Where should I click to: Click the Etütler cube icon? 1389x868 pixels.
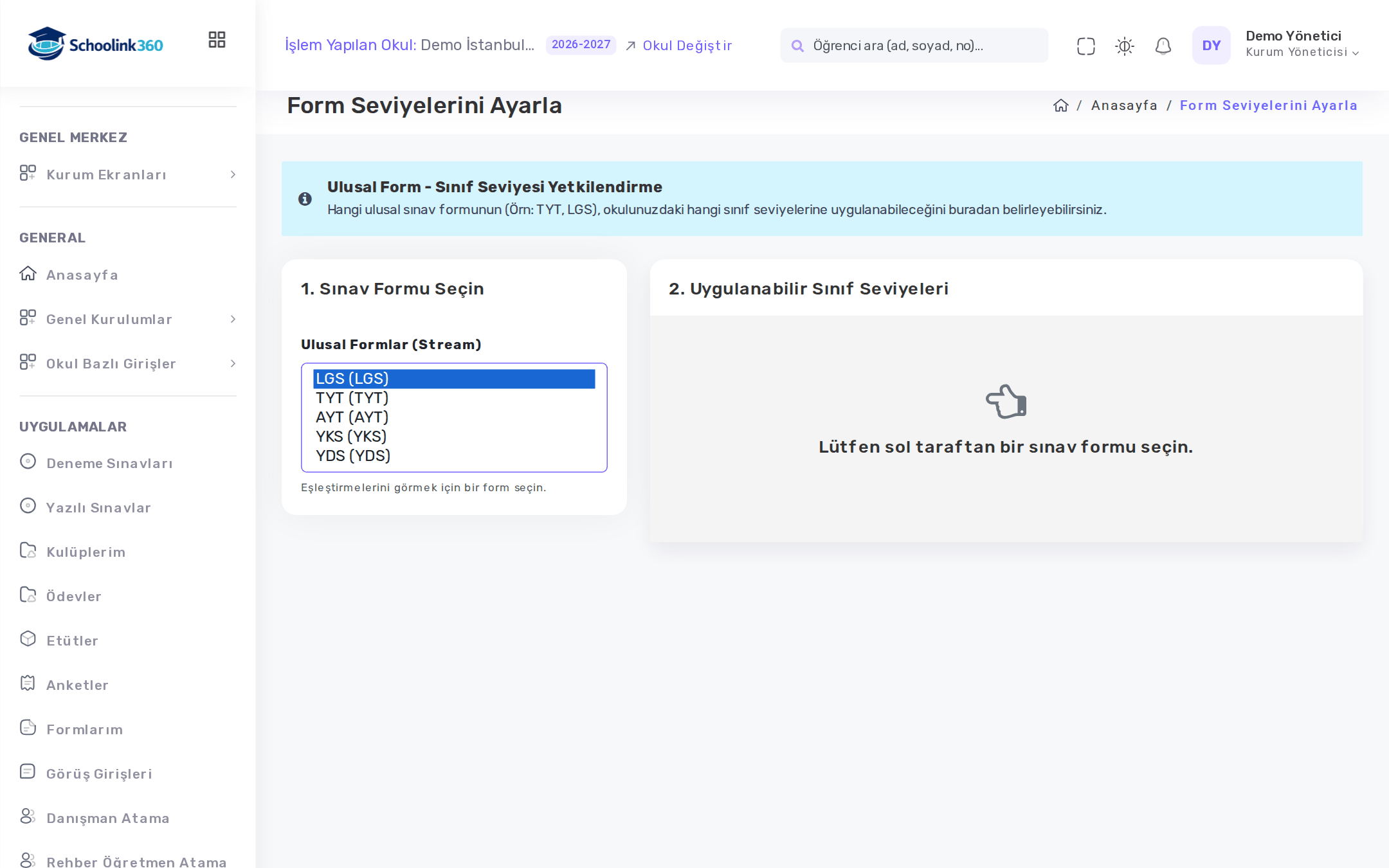pyautogui.click(x=28, y=638)
